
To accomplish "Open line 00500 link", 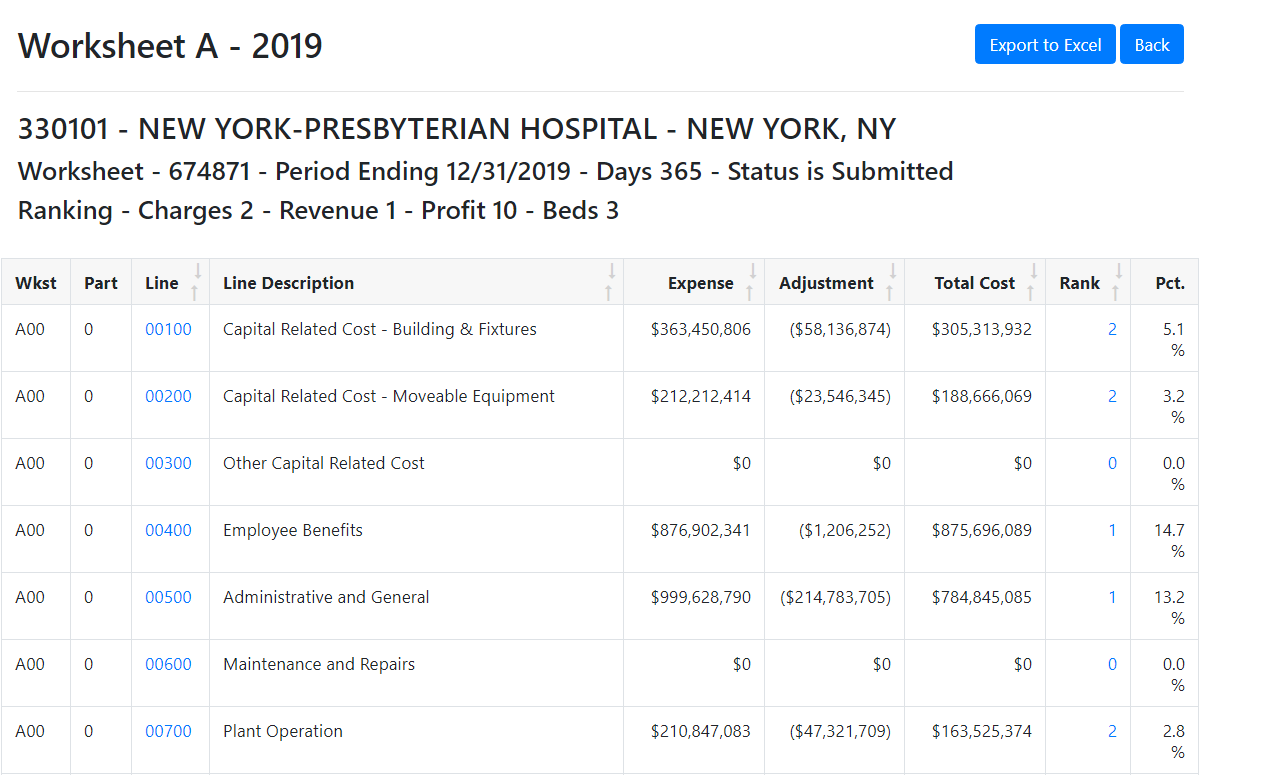I will point(168,597).
